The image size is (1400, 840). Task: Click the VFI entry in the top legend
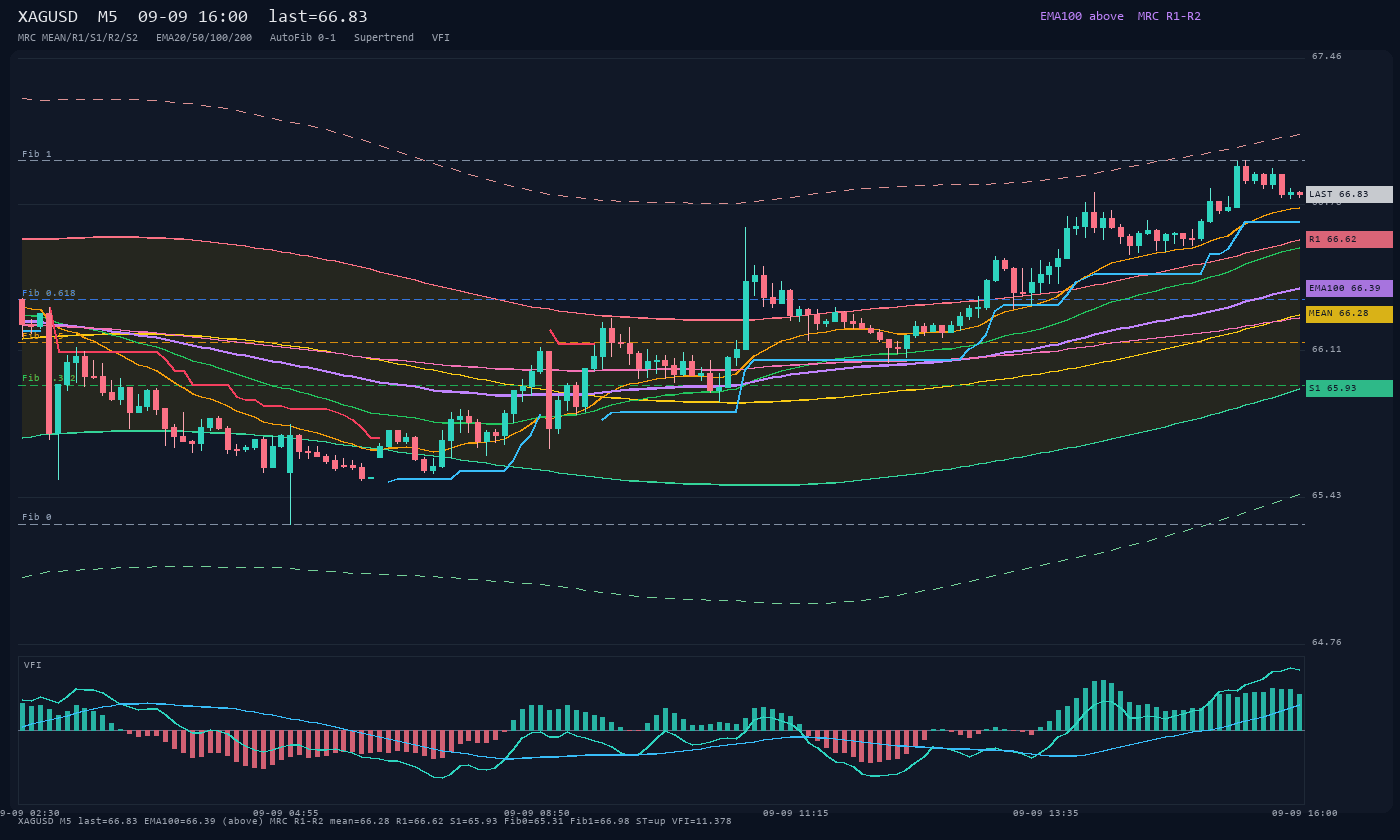441,38
